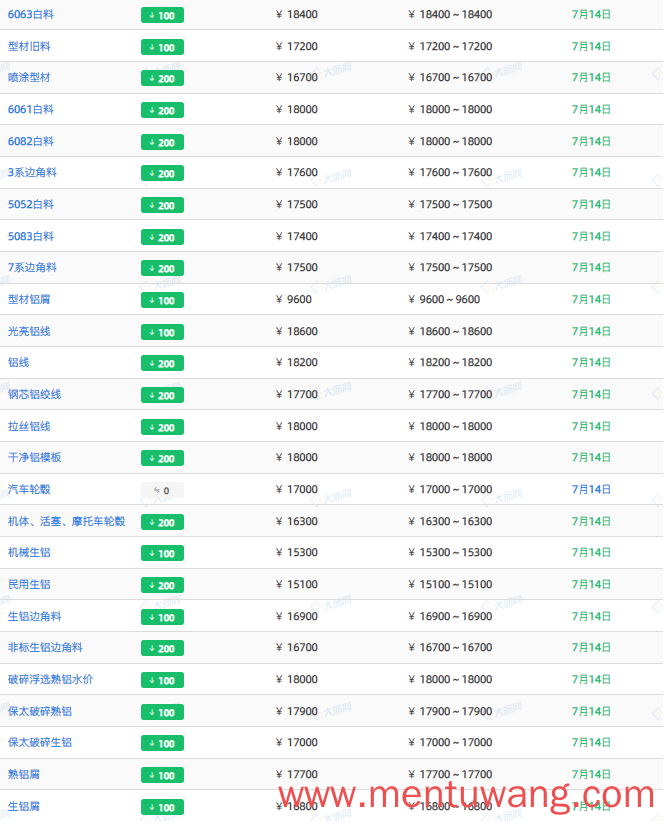
Task: Open the 干净铝模板 link
Action: [x=34, y=458]
